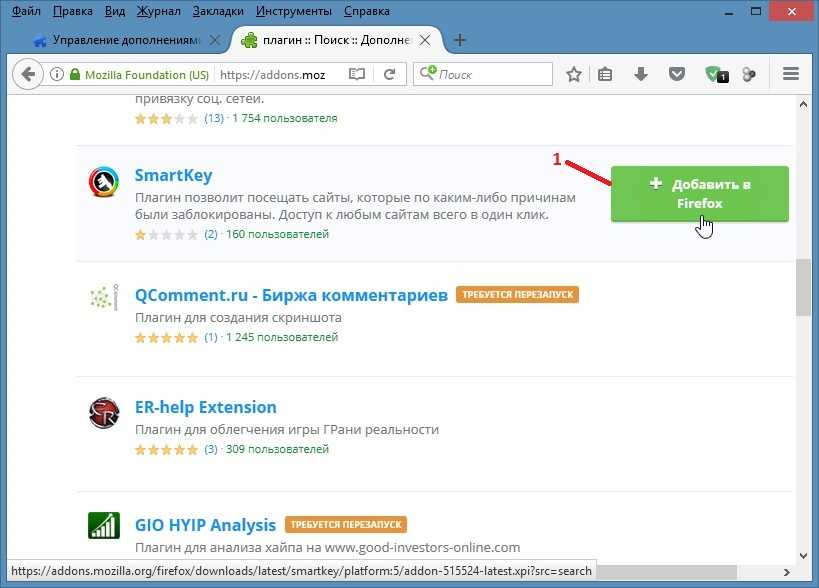Click the SmartKey star rating
Image resolution: width=819 pixels, height=588 pixels.
(x=167, y=234)
